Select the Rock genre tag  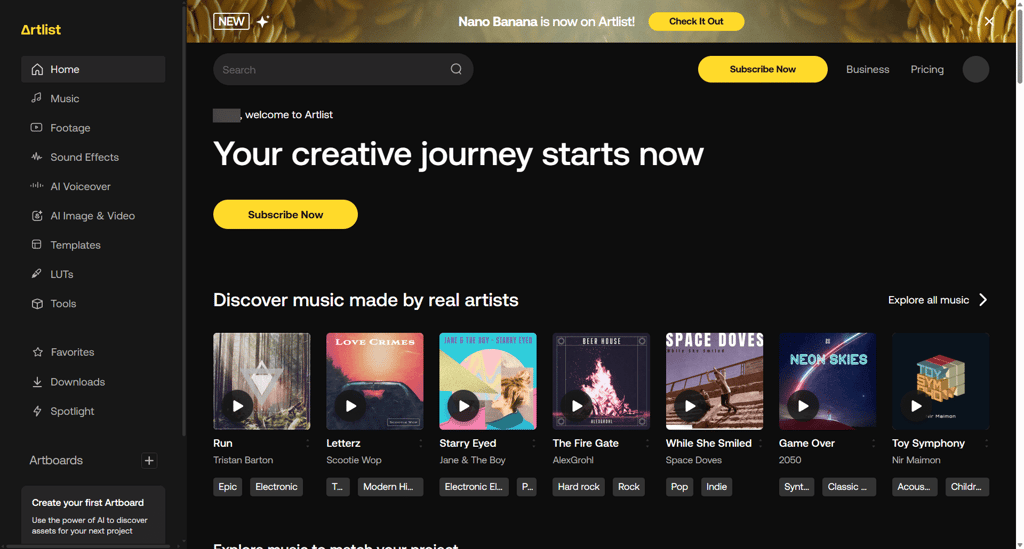coord(628,487)
